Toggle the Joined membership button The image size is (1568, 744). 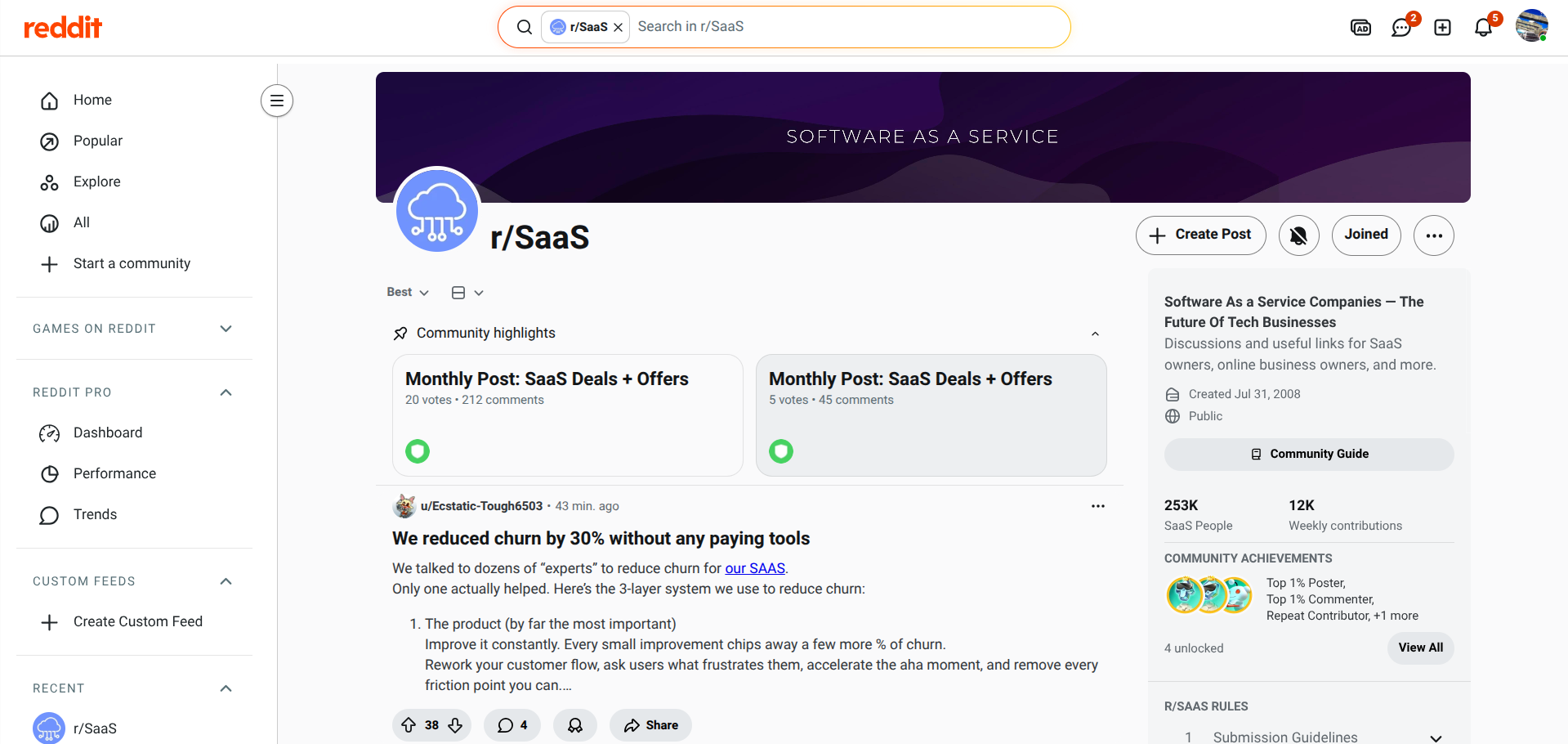[x=1365, y=235]
